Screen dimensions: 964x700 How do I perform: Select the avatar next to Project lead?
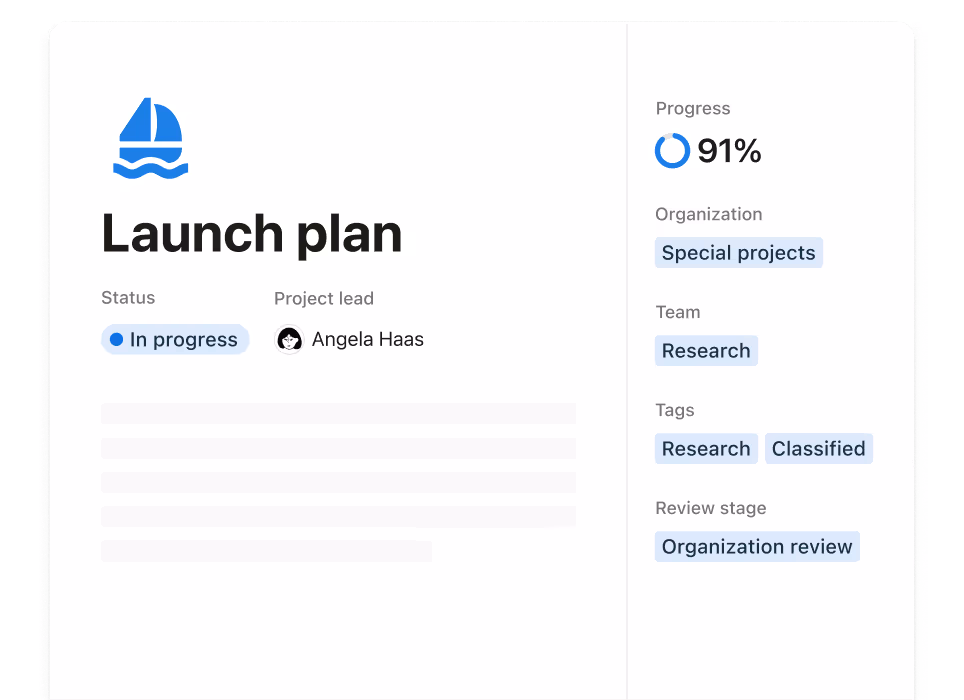pos(289,340)
